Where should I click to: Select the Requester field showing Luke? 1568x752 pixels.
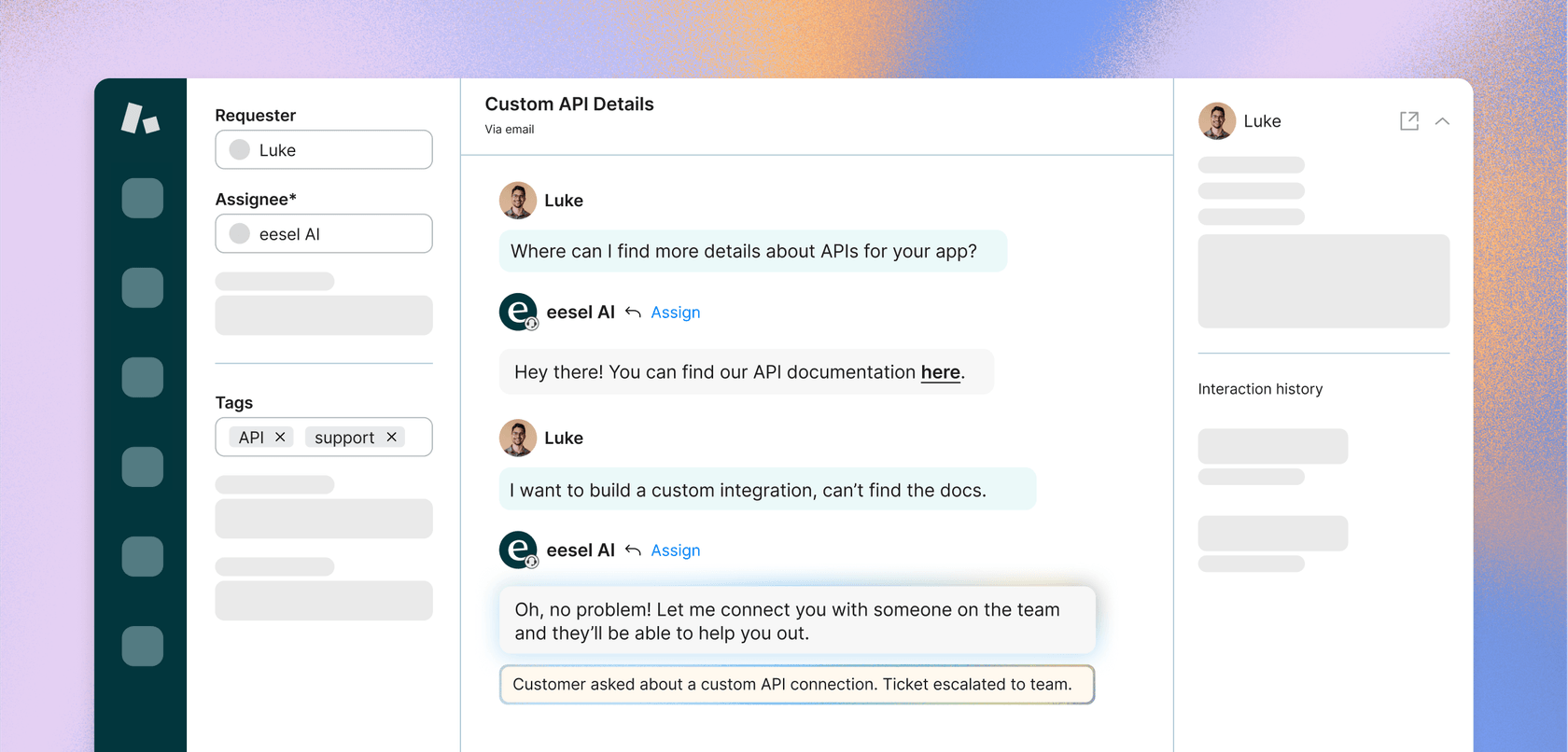[x=324, y=150]
